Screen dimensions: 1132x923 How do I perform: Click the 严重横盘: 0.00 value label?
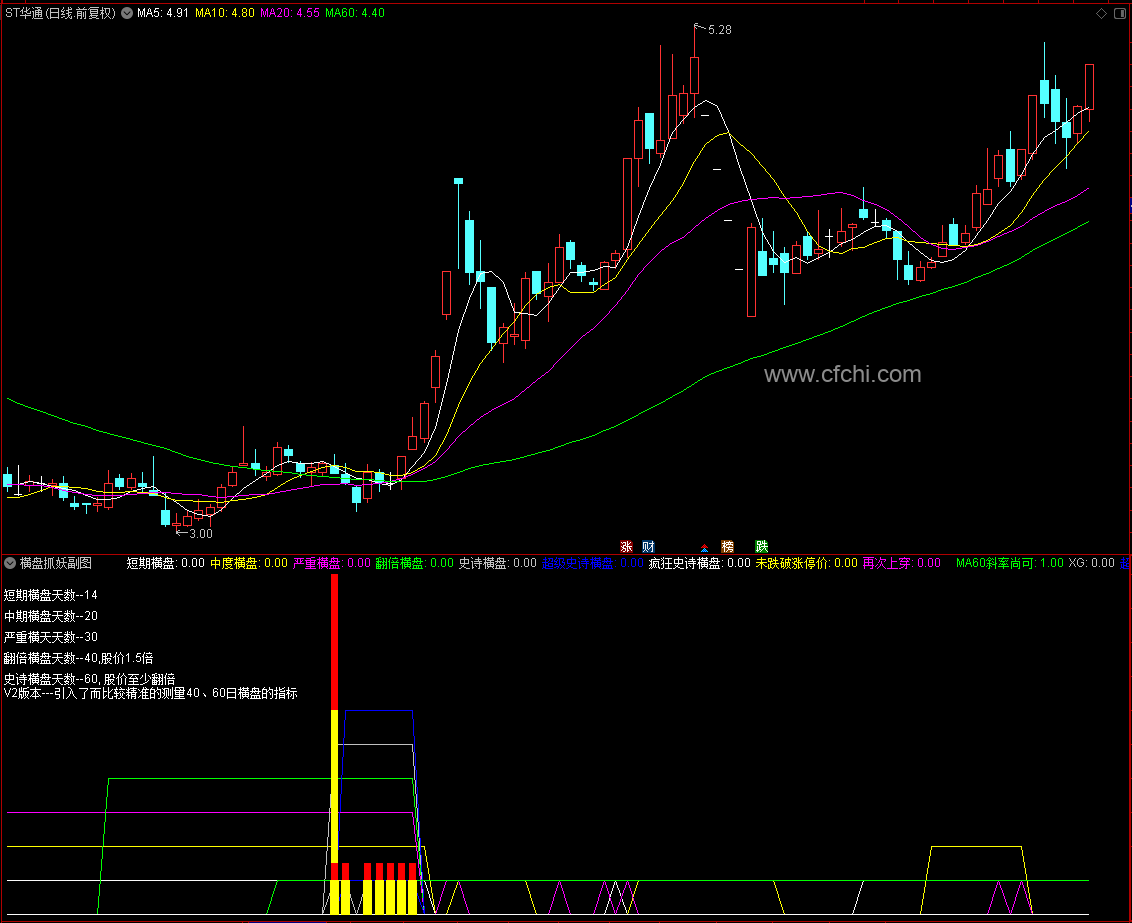[332, 563]
